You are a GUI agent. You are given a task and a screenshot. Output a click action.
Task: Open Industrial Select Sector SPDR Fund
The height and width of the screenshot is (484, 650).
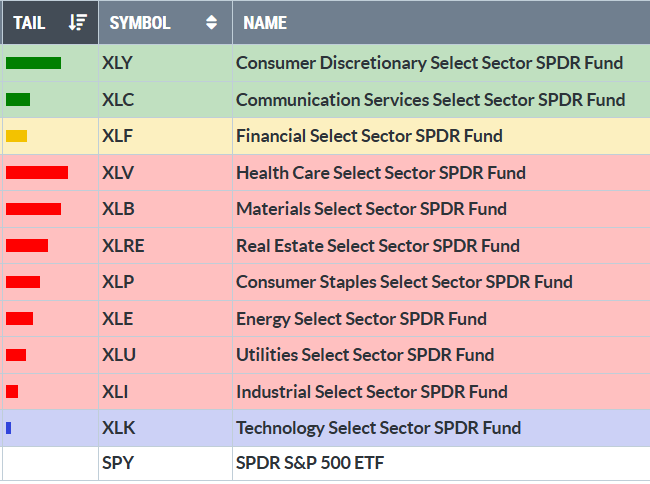371,391
